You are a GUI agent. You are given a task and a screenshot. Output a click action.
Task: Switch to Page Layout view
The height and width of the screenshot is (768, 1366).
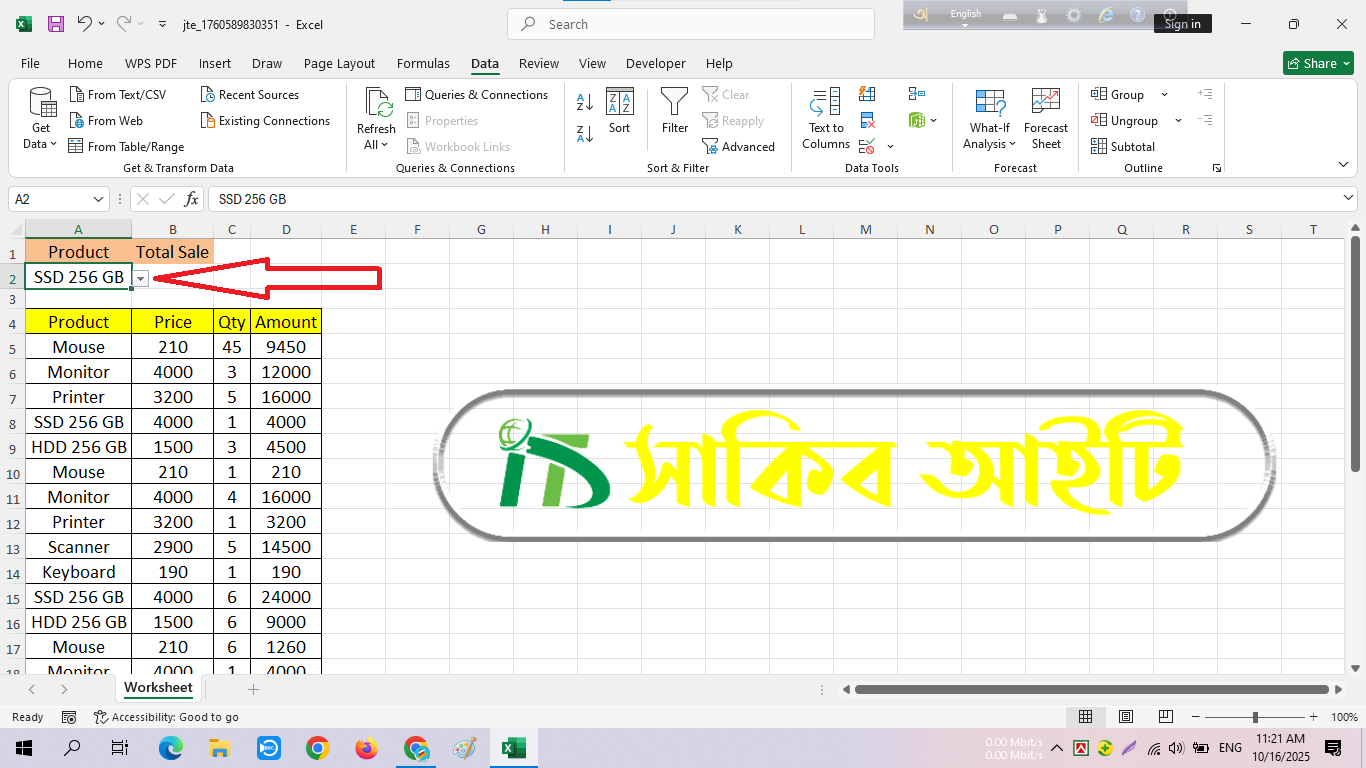point(1125,717)
